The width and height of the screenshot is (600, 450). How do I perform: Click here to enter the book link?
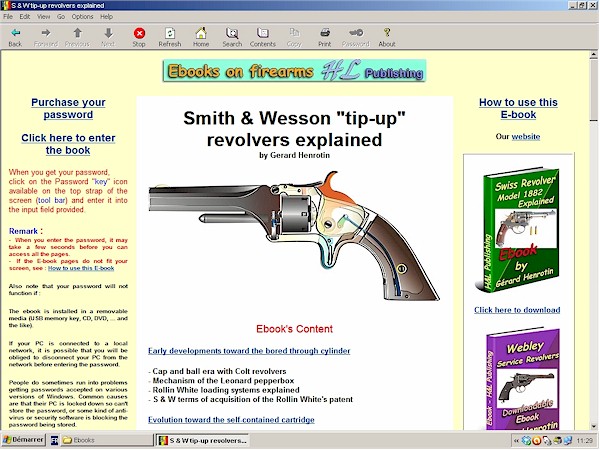click(68, 144)
